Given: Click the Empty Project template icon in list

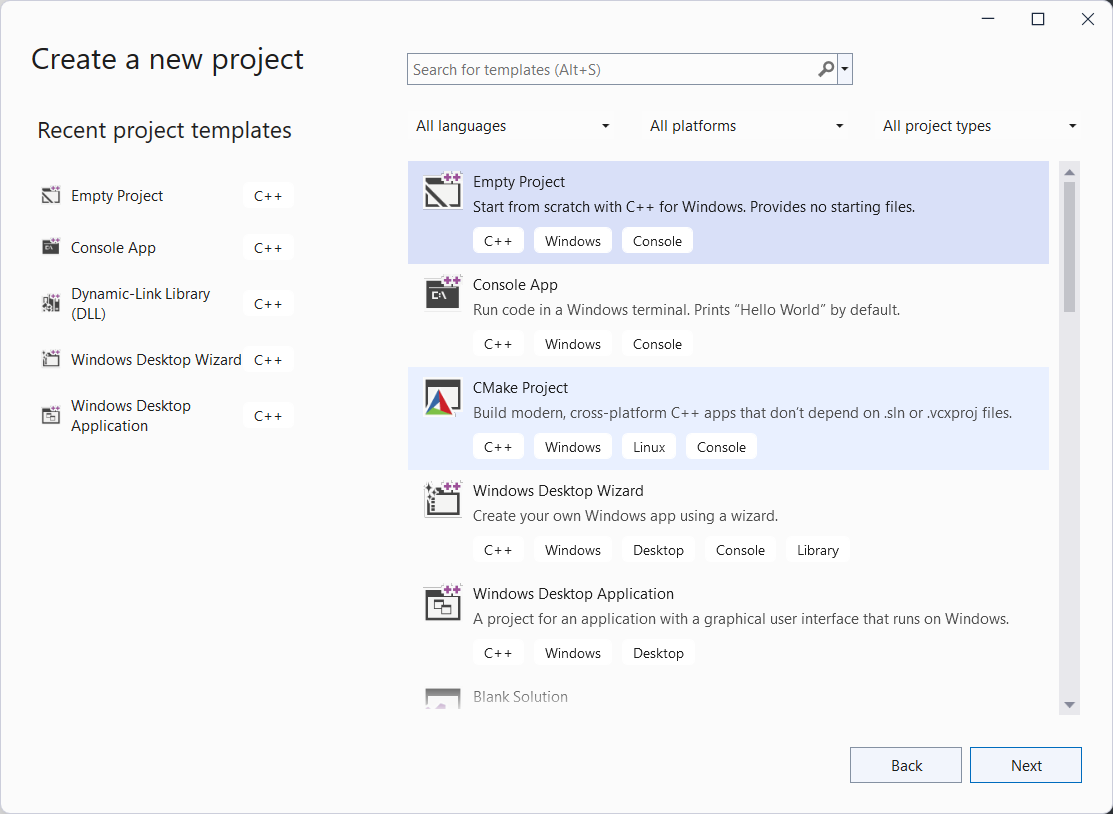Looking at the screenshot, I should [442, 191].
